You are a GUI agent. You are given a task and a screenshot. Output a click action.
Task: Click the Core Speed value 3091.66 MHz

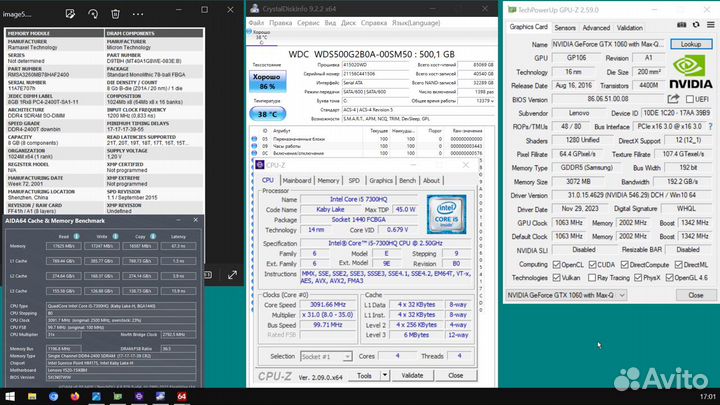328,304
